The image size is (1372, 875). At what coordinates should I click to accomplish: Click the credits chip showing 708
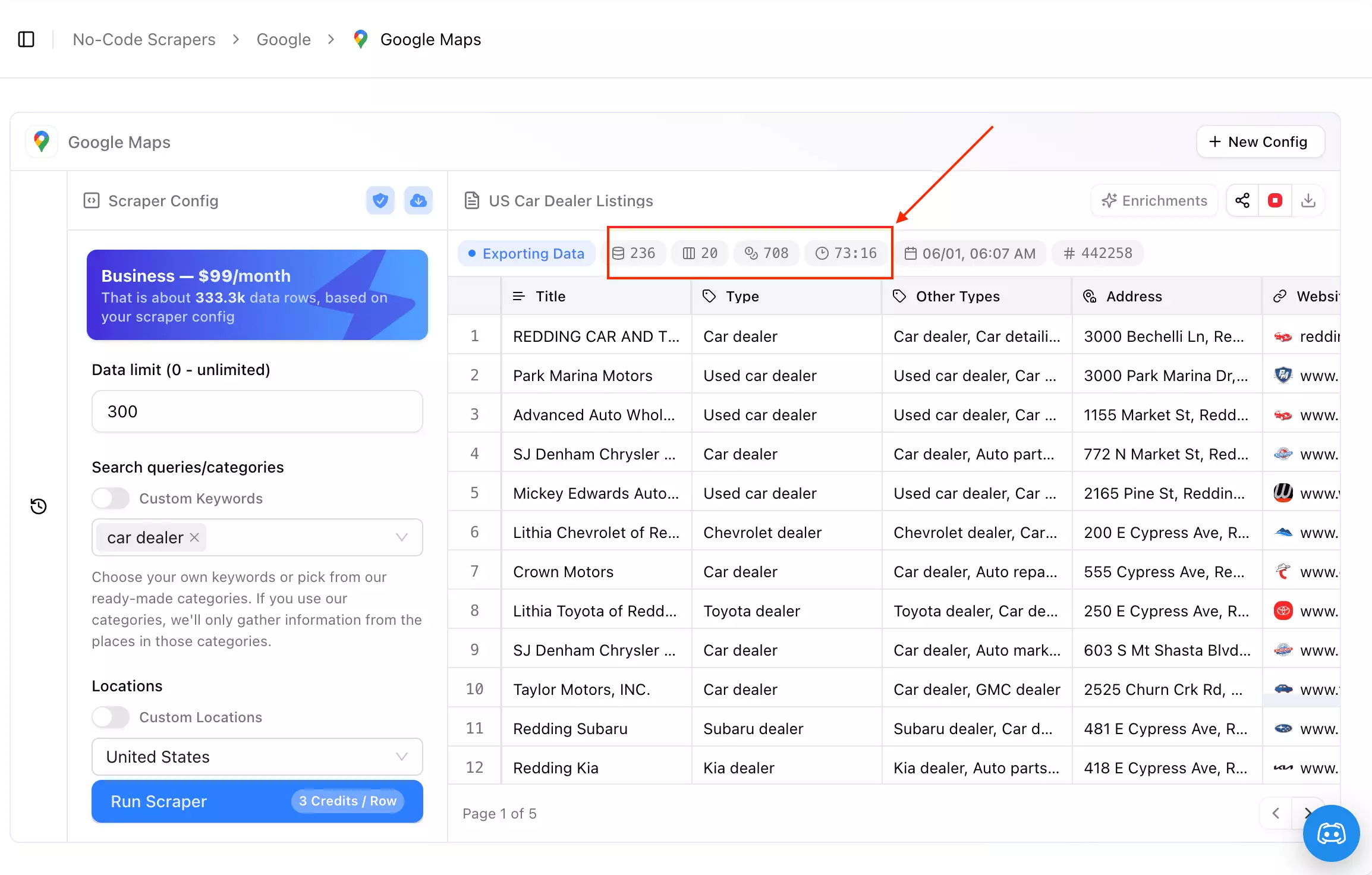point(767,253)
